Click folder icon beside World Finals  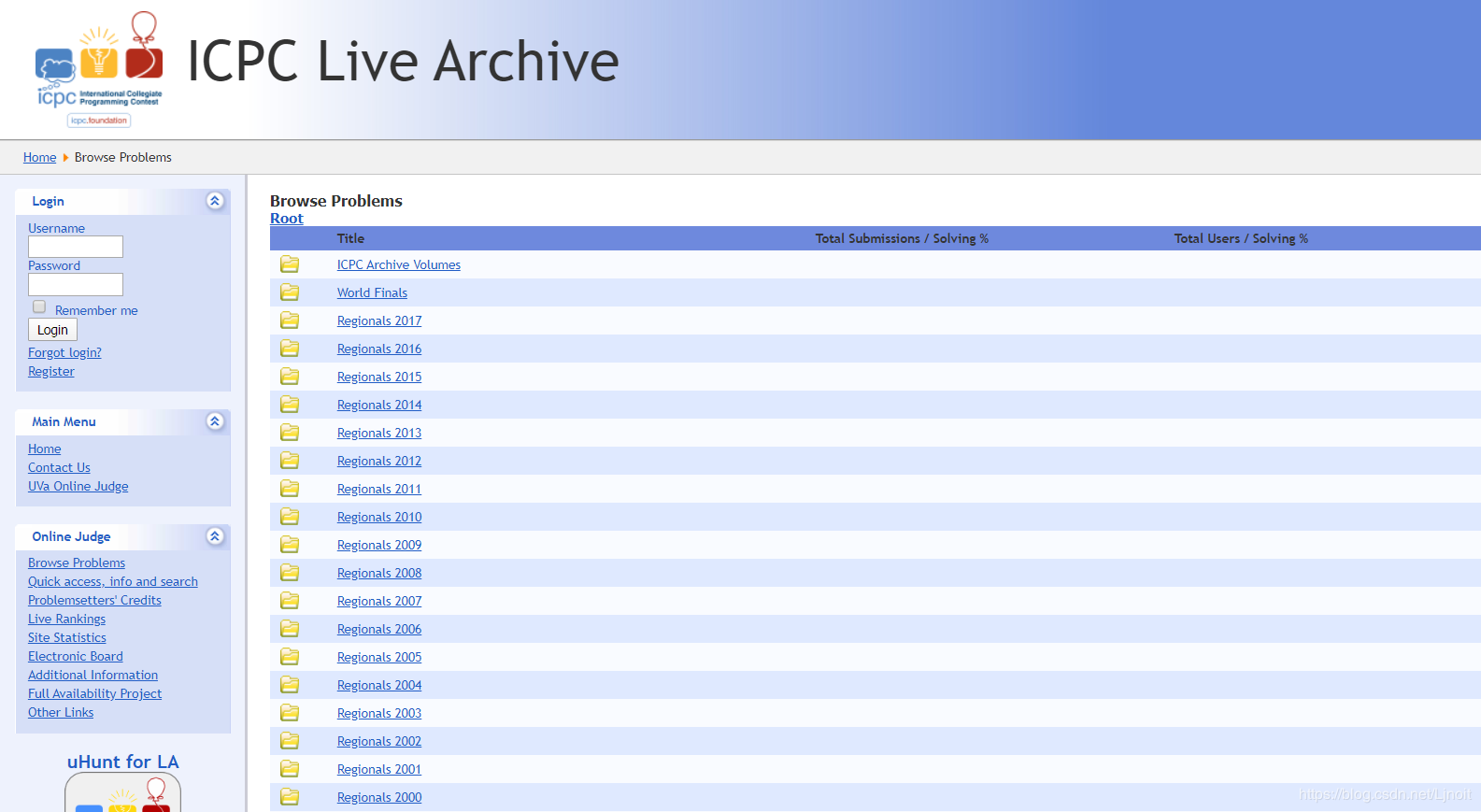290,292
